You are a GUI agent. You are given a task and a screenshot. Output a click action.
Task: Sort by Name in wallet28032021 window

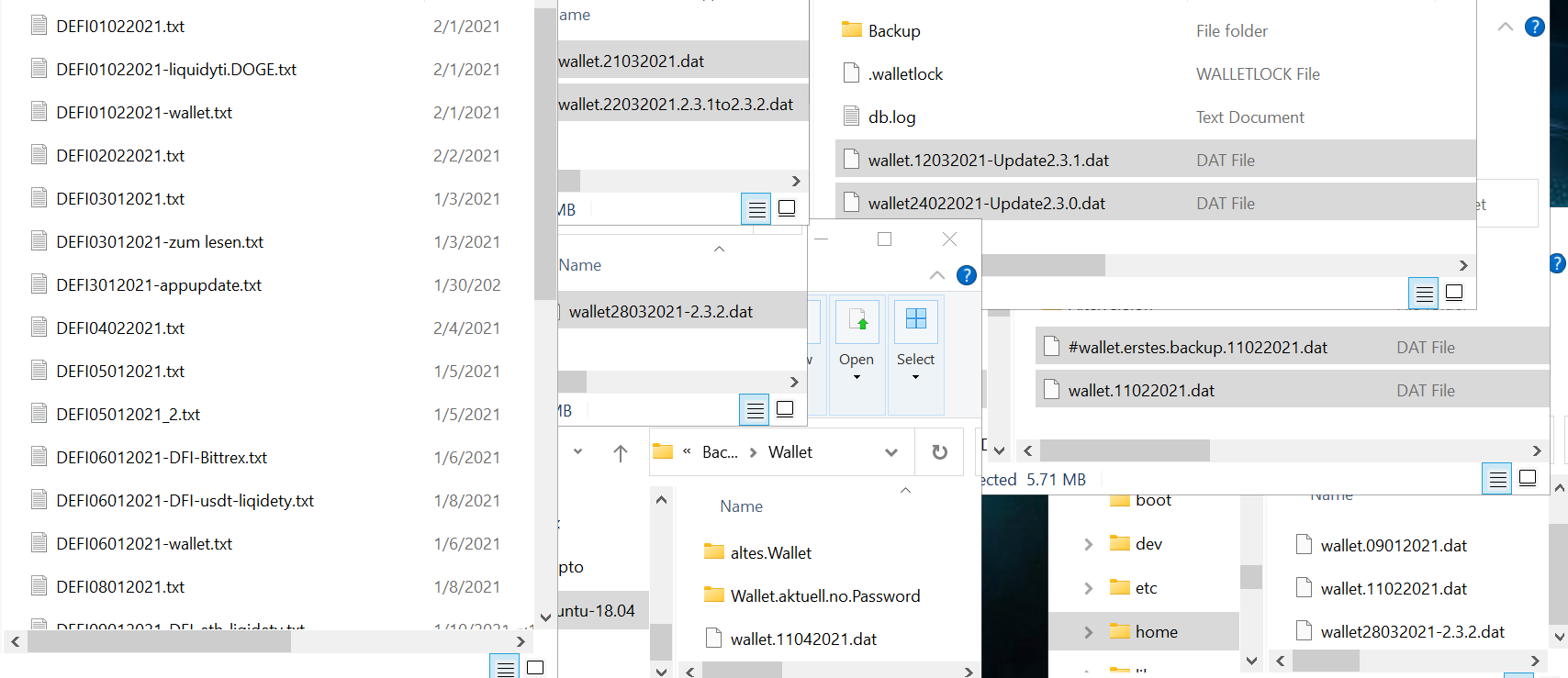580,264
